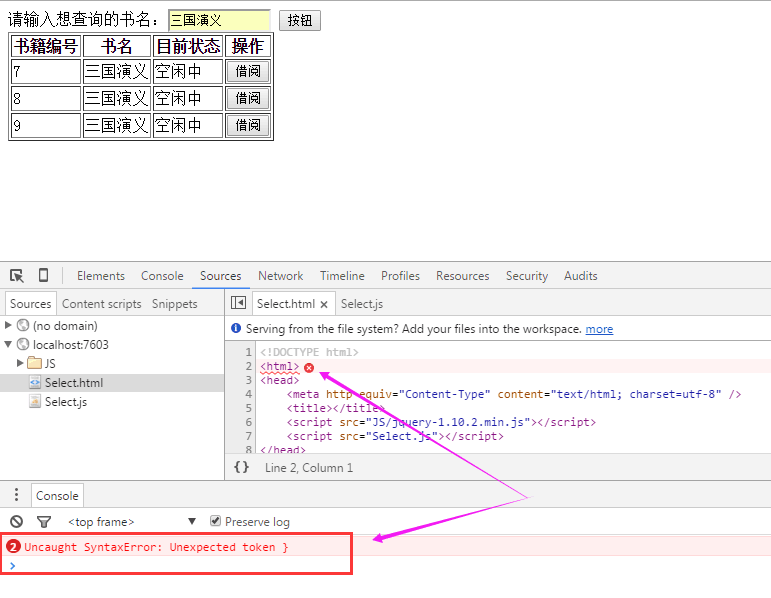771x598 pixels.
Task: Open the Resources panel tab
Action: tap(463, 276)
